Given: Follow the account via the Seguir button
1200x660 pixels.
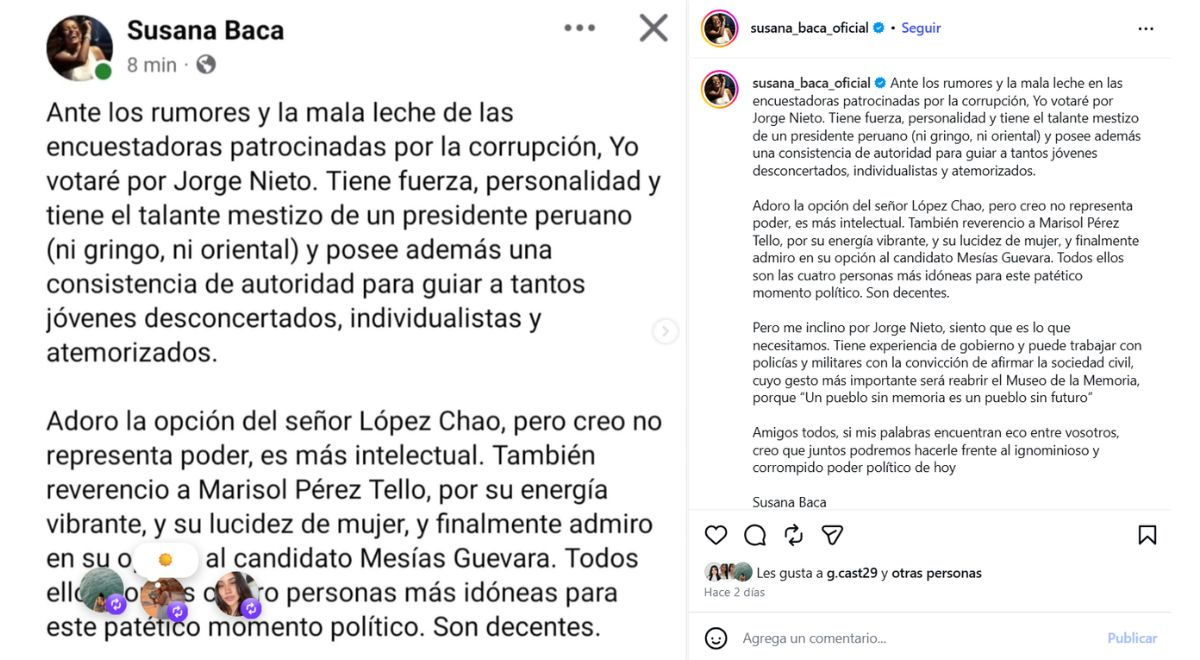Looking at the screenshot, I should (919, 28).
